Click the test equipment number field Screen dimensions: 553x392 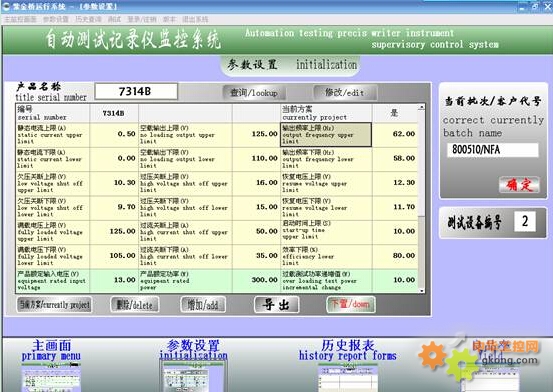525,221
